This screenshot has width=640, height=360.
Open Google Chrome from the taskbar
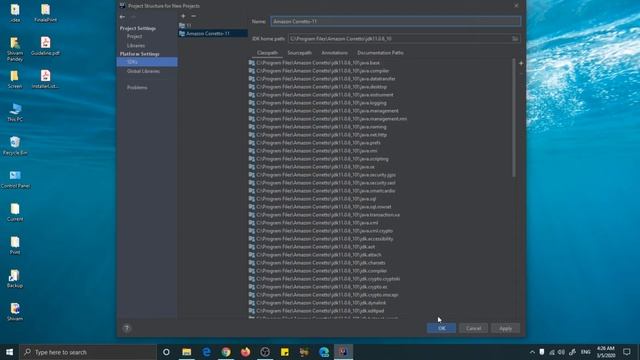click(x=226, y=352)
